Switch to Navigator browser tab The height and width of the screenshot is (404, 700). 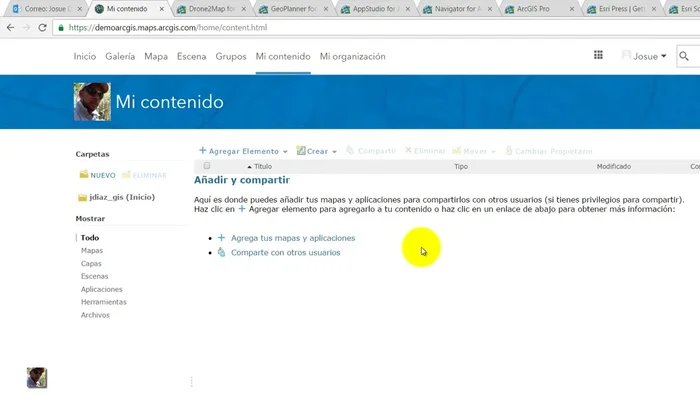(457, 9)
